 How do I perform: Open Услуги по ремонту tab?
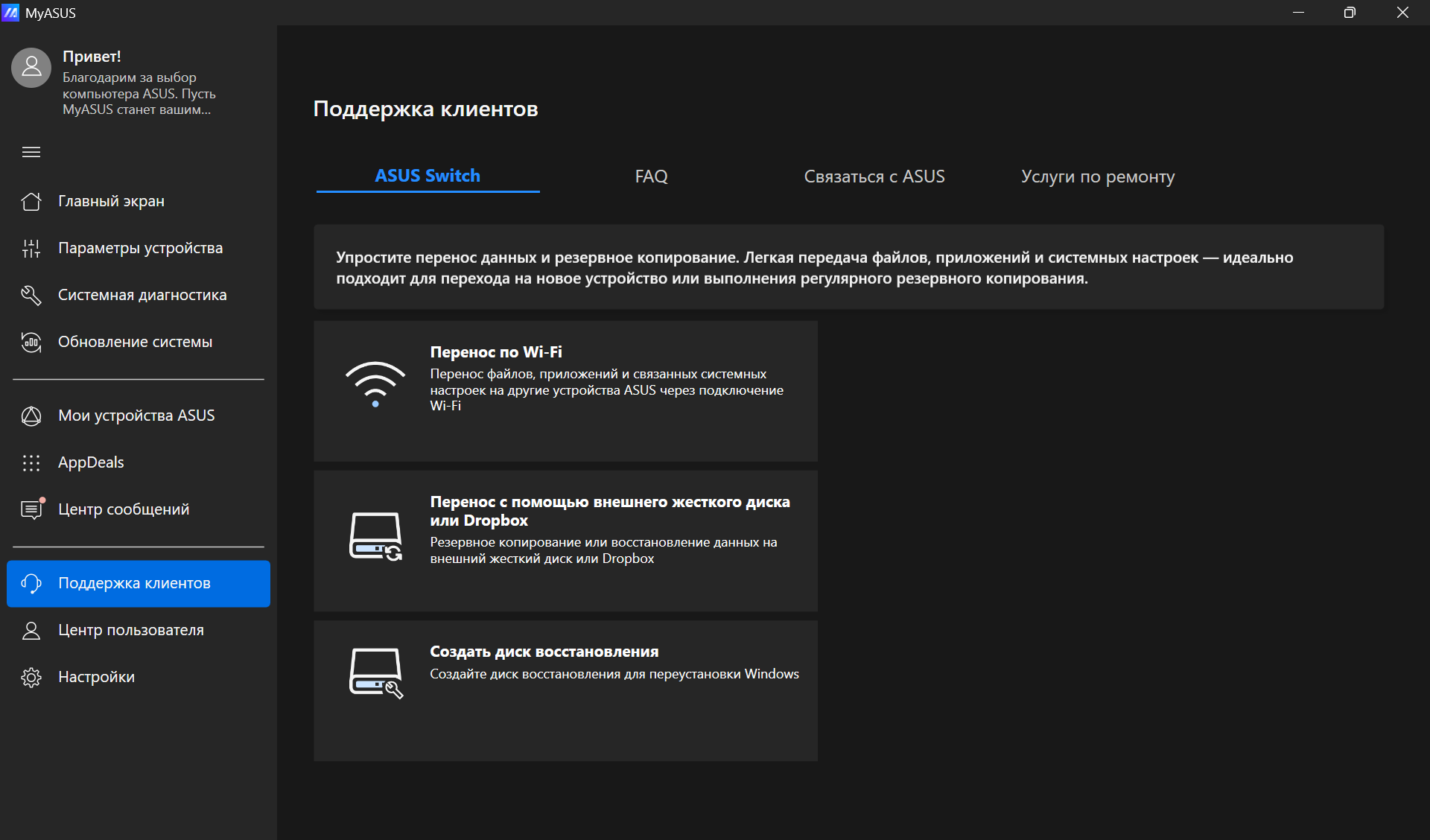point(1098,176)
